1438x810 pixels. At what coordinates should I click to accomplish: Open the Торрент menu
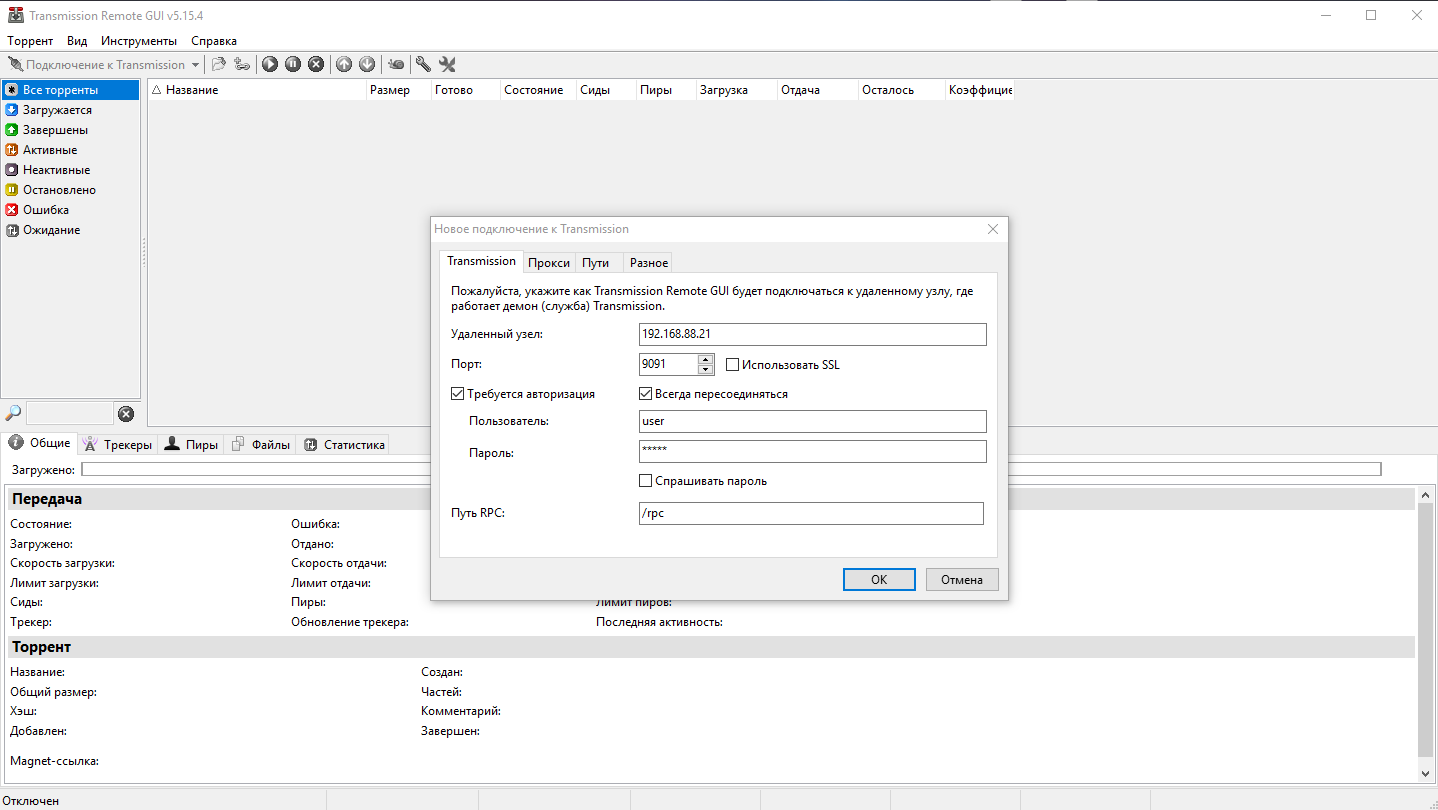coord(30,41)
